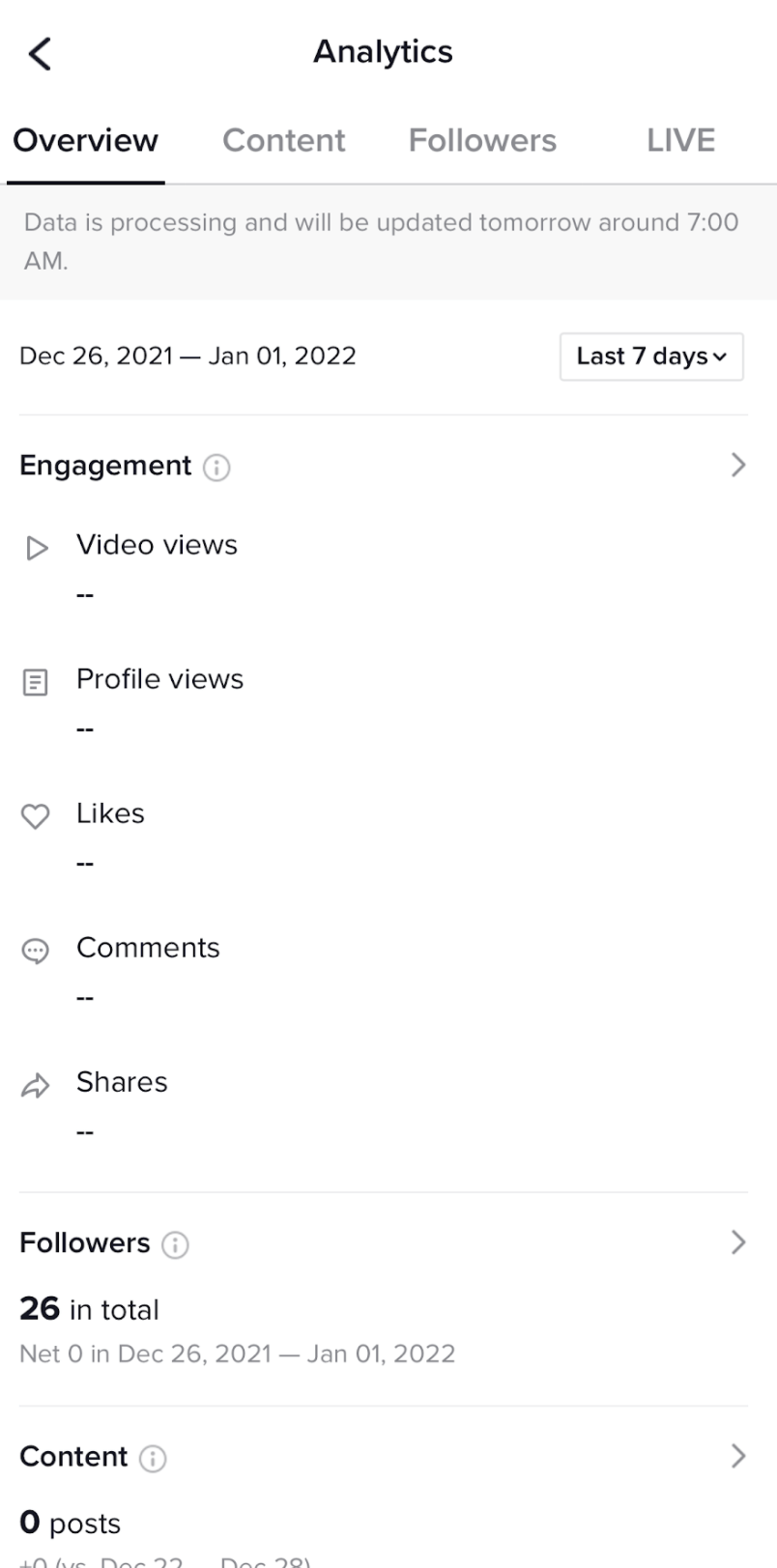The width and height of the screenshot is (777, 1568).
Task: Expand Content section chevron
Action: pos(738,1456)
